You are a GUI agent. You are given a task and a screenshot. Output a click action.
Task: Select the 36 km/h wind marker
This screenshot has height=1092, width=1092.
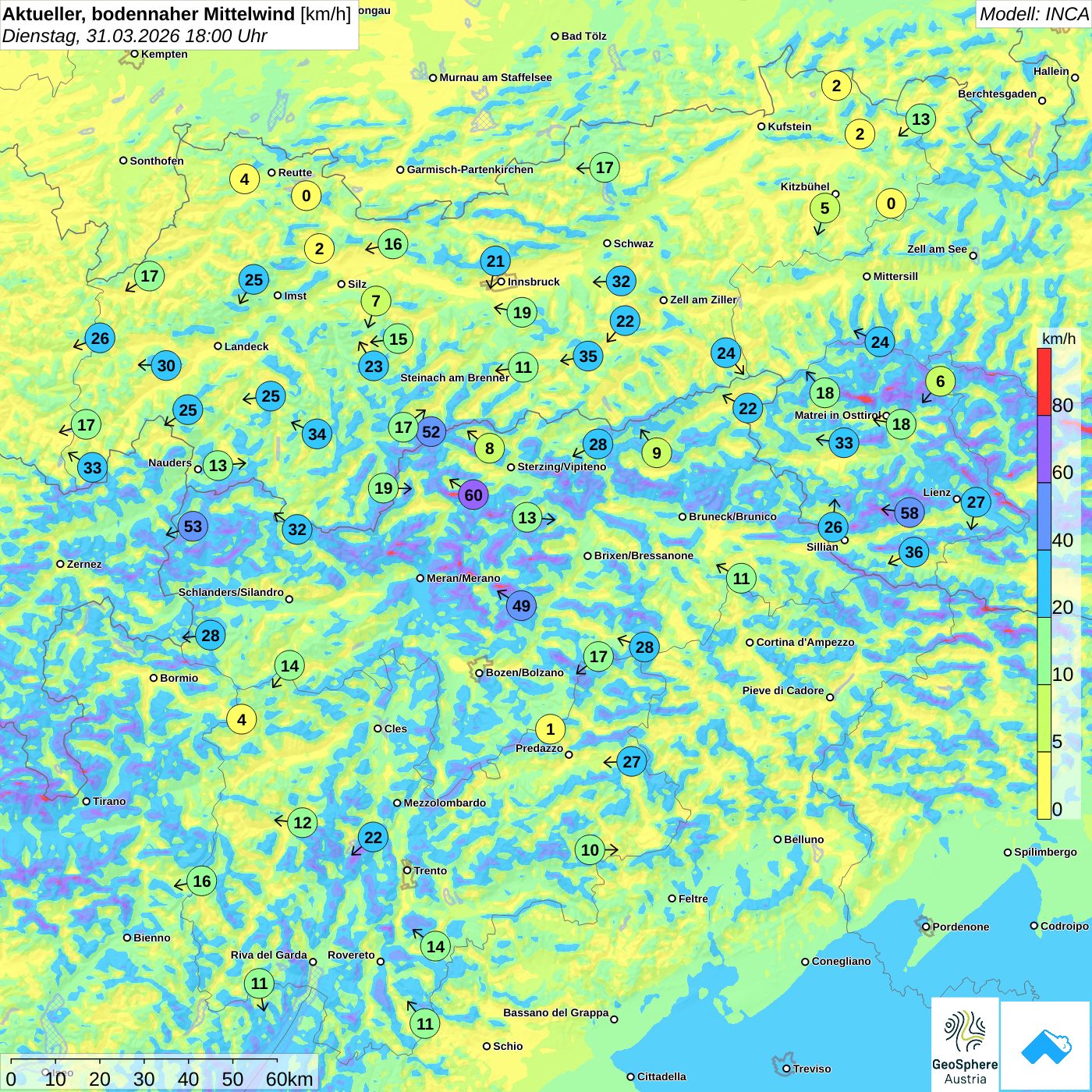point(913,552)
